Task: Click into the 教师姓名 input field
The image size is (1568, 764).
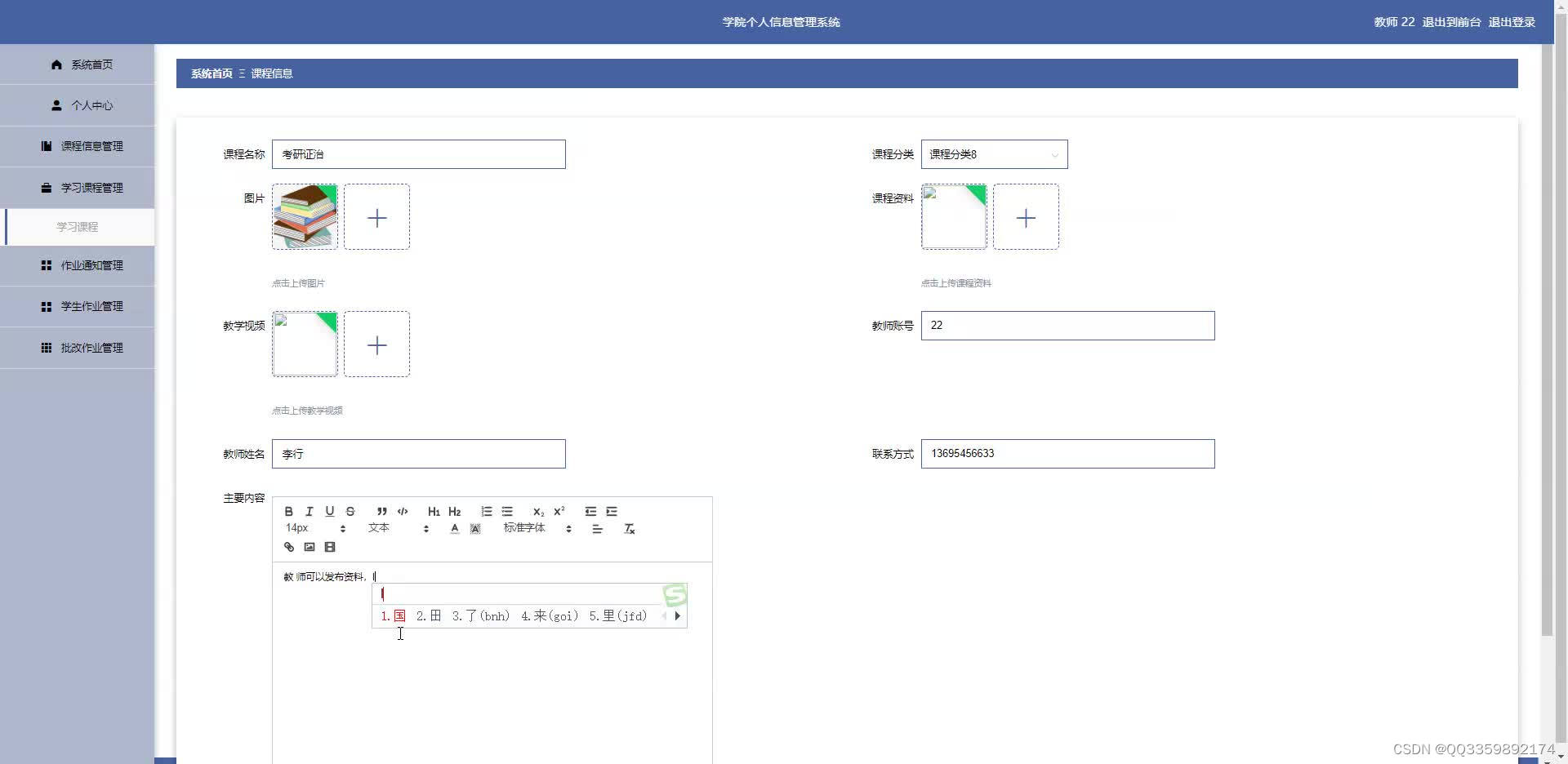Action: pyautogui.click(x=419, y=454)
